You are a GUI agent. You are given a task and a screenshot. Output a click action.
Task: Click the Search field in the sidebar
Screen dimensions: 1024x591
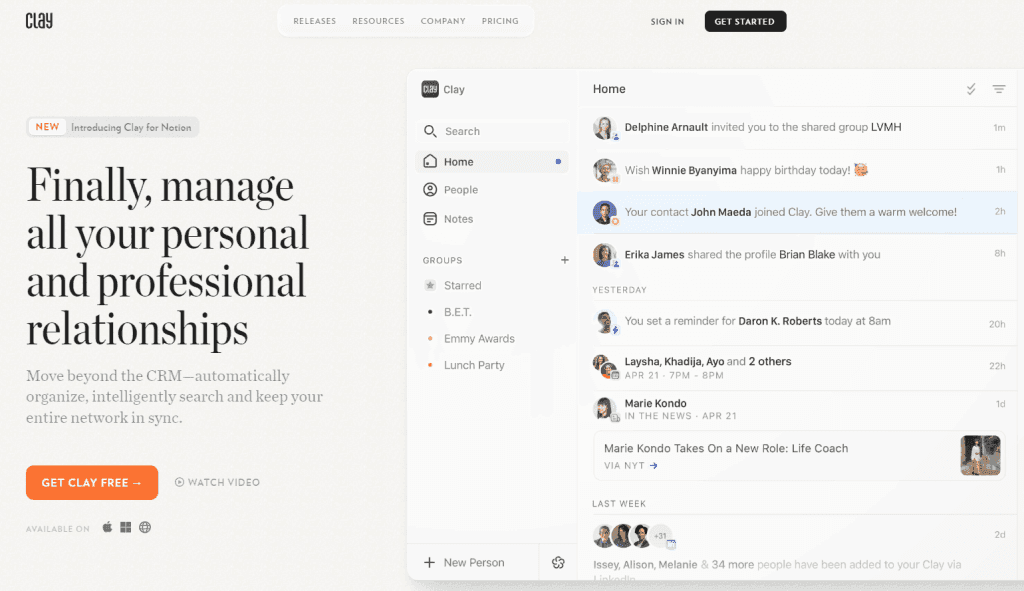[493, 131]
